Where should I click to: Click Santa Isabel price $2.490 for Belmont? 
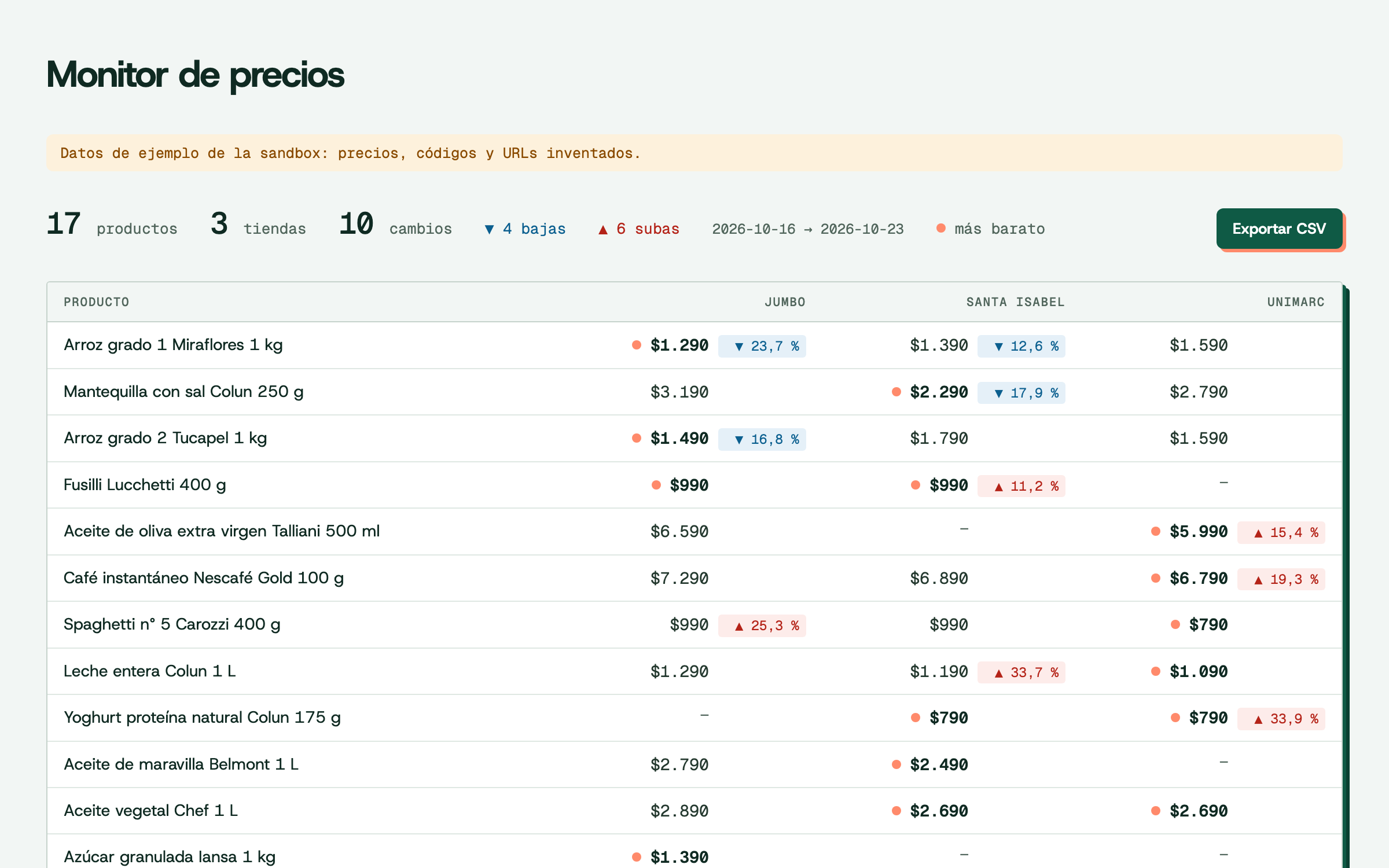point(939,765)
